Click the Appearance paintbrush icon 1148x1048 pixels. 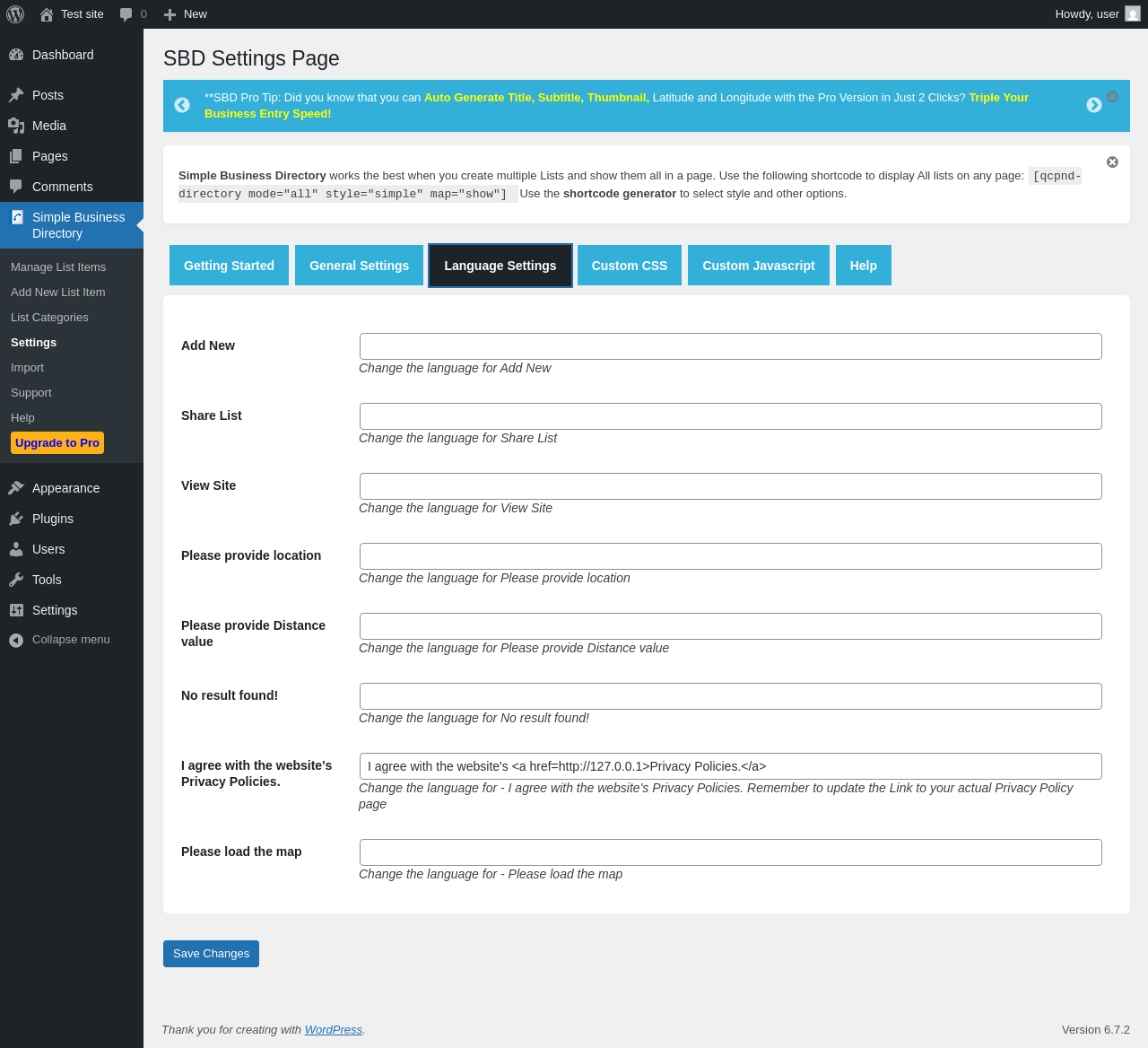click(x=16, y=488)
